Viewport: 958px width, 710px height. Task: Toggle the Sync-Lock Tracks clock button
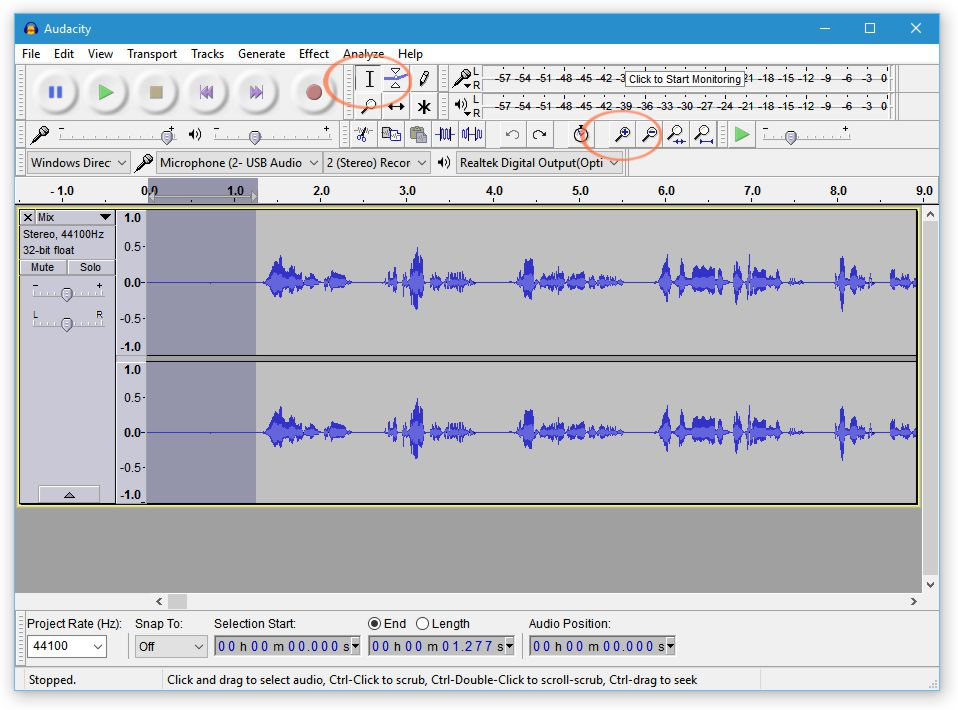click(580, 134)
